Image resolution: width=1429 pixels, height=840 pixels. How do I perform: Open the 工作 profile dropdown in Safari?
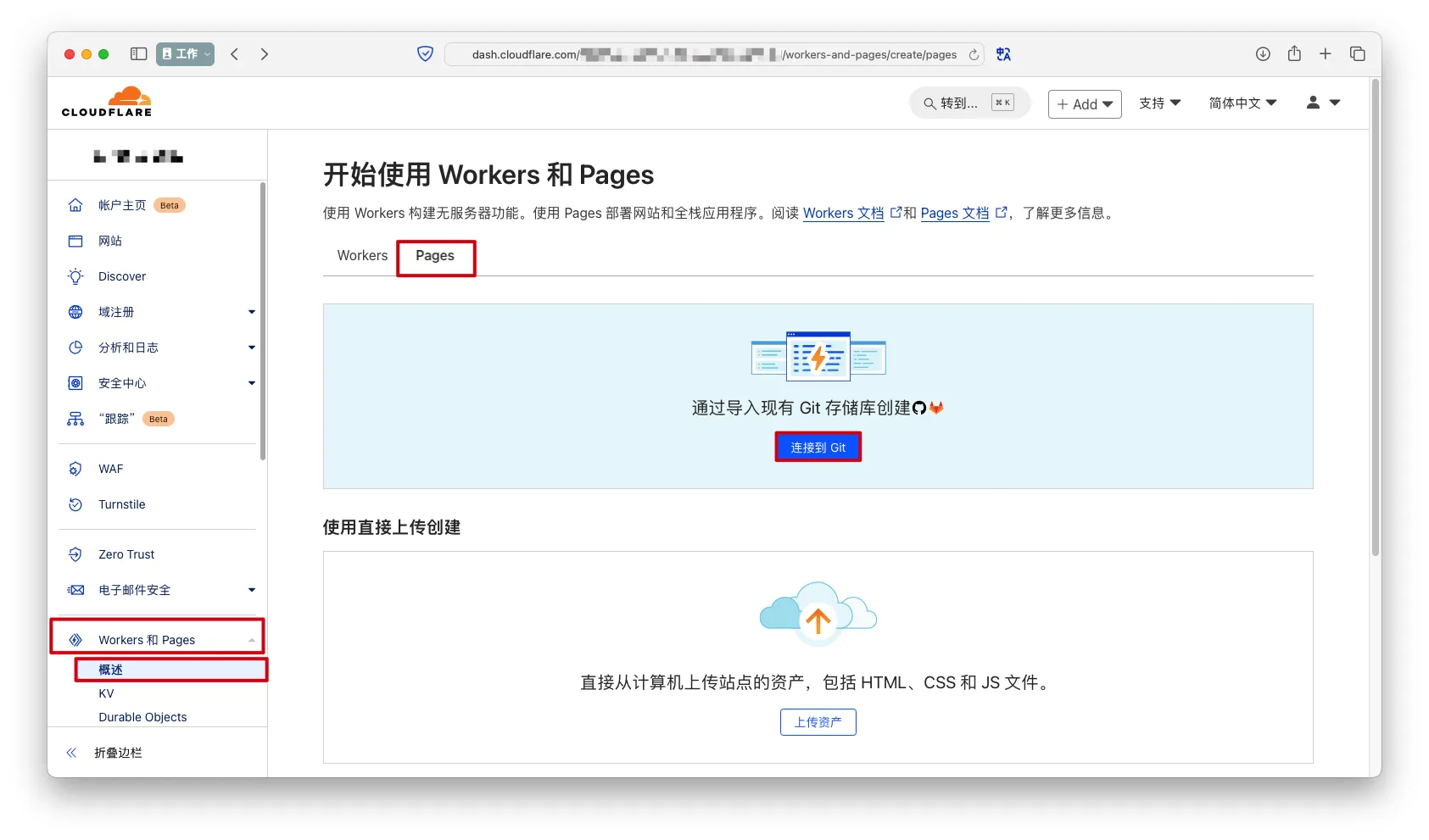pos(186,54)
